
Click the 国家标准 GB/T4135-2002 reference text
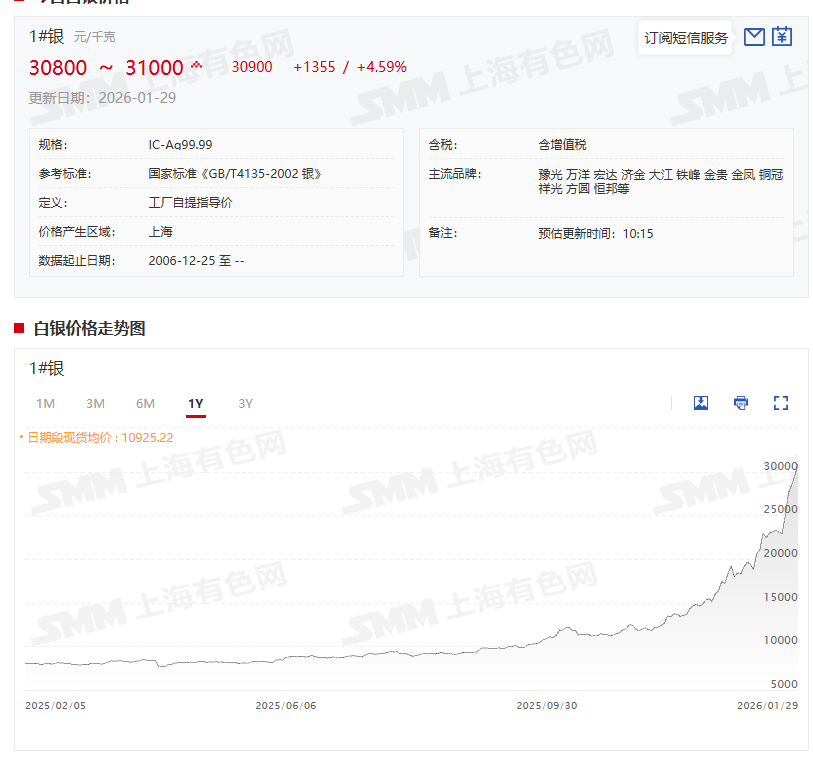tap(234, 174)
